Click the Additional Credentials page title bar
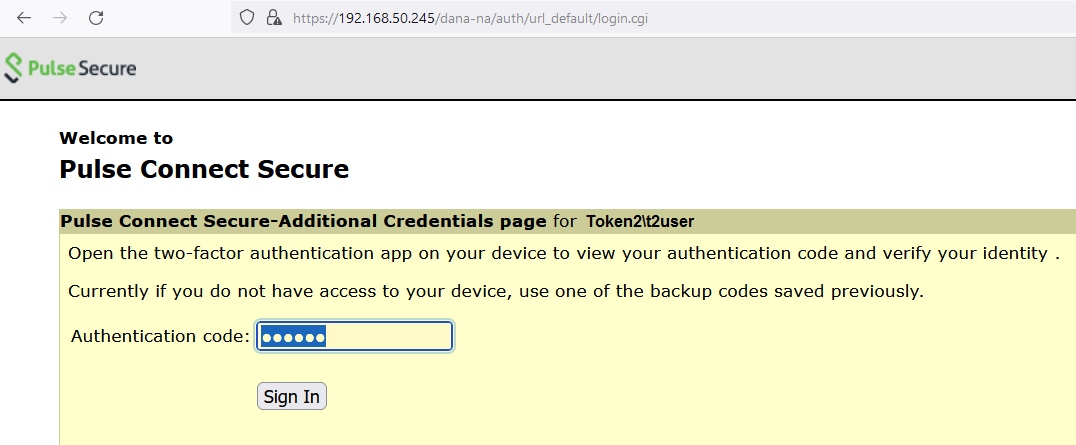Screen dimensions: 1076x445 coord(568,221)
